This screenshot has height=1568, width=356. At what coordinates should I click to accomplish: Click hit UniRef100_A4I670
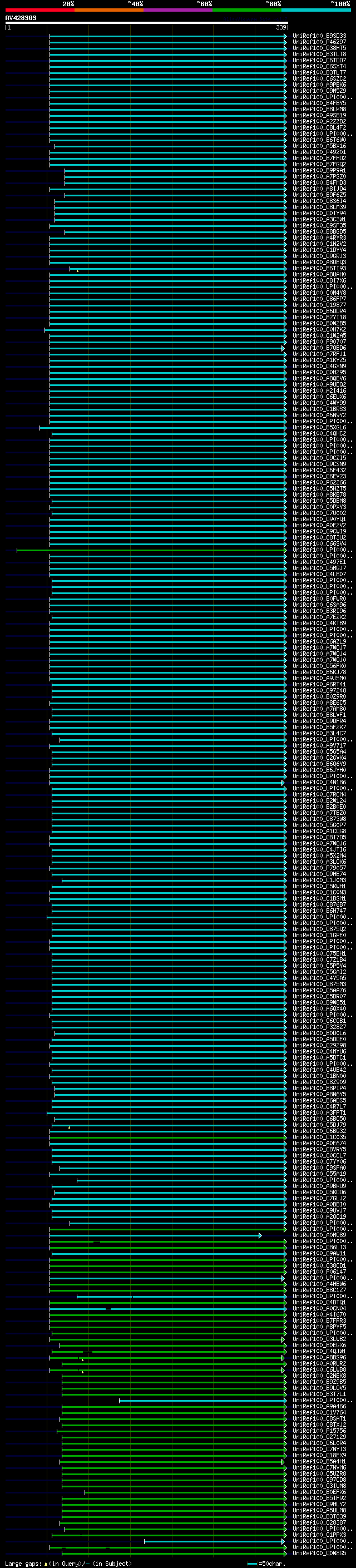[319, 1314]
